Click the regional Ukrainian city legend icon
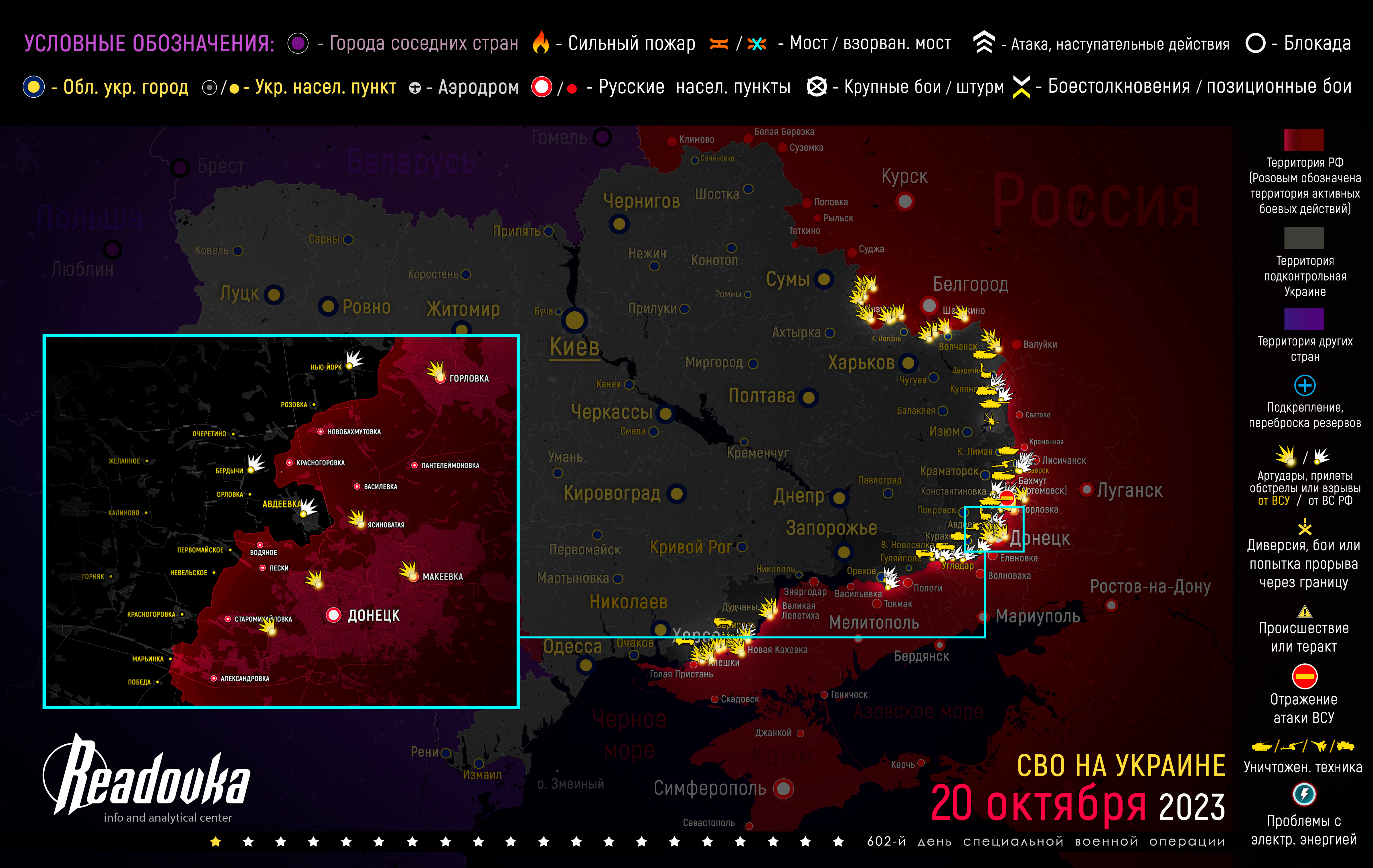The height and width of the screenshot is (868, 1373). coord(34,87)
